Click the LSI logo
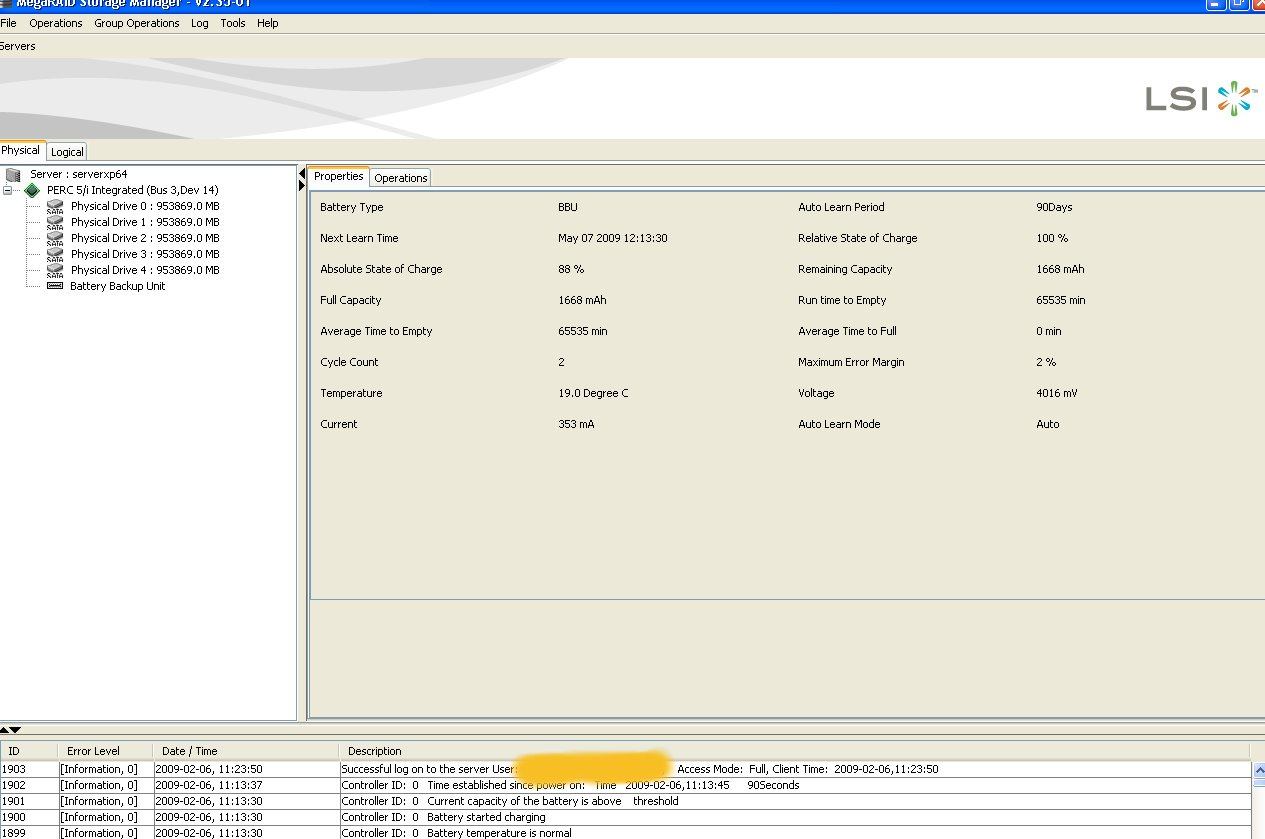Image resolution: width=1265 pixels, height=839 pixels. pyautogui.click(x=1200, y=98)
